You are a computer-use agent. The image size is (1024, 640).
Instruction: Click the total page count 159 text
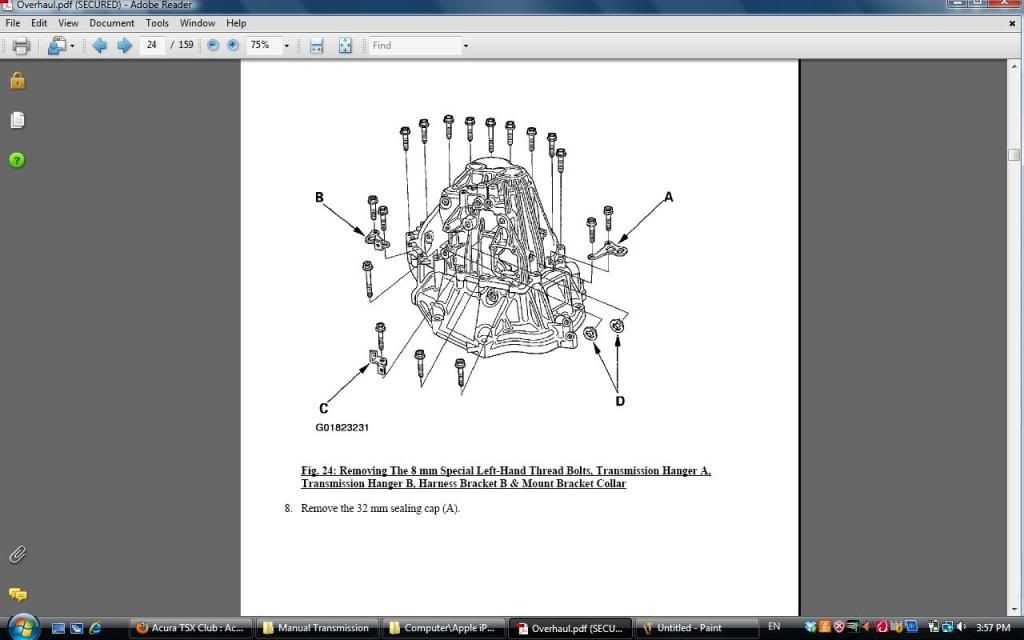click(x=186, y=45)
